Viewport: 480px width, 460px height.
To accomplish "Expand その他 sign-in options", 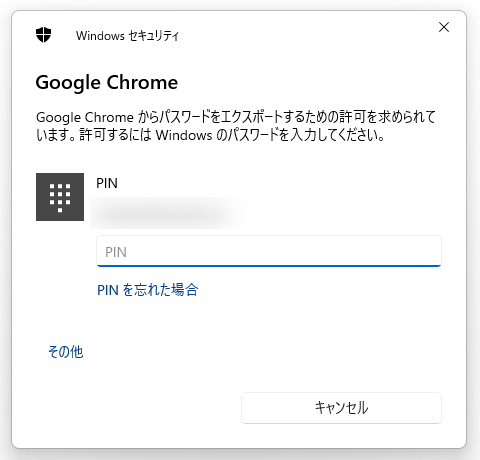I will pyautogui.click(x=66, y=352).
